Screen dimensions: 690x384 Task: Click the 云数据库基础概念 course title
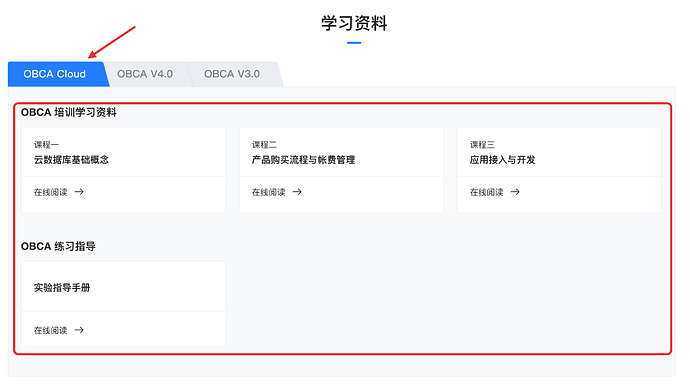tap(71, 160)
